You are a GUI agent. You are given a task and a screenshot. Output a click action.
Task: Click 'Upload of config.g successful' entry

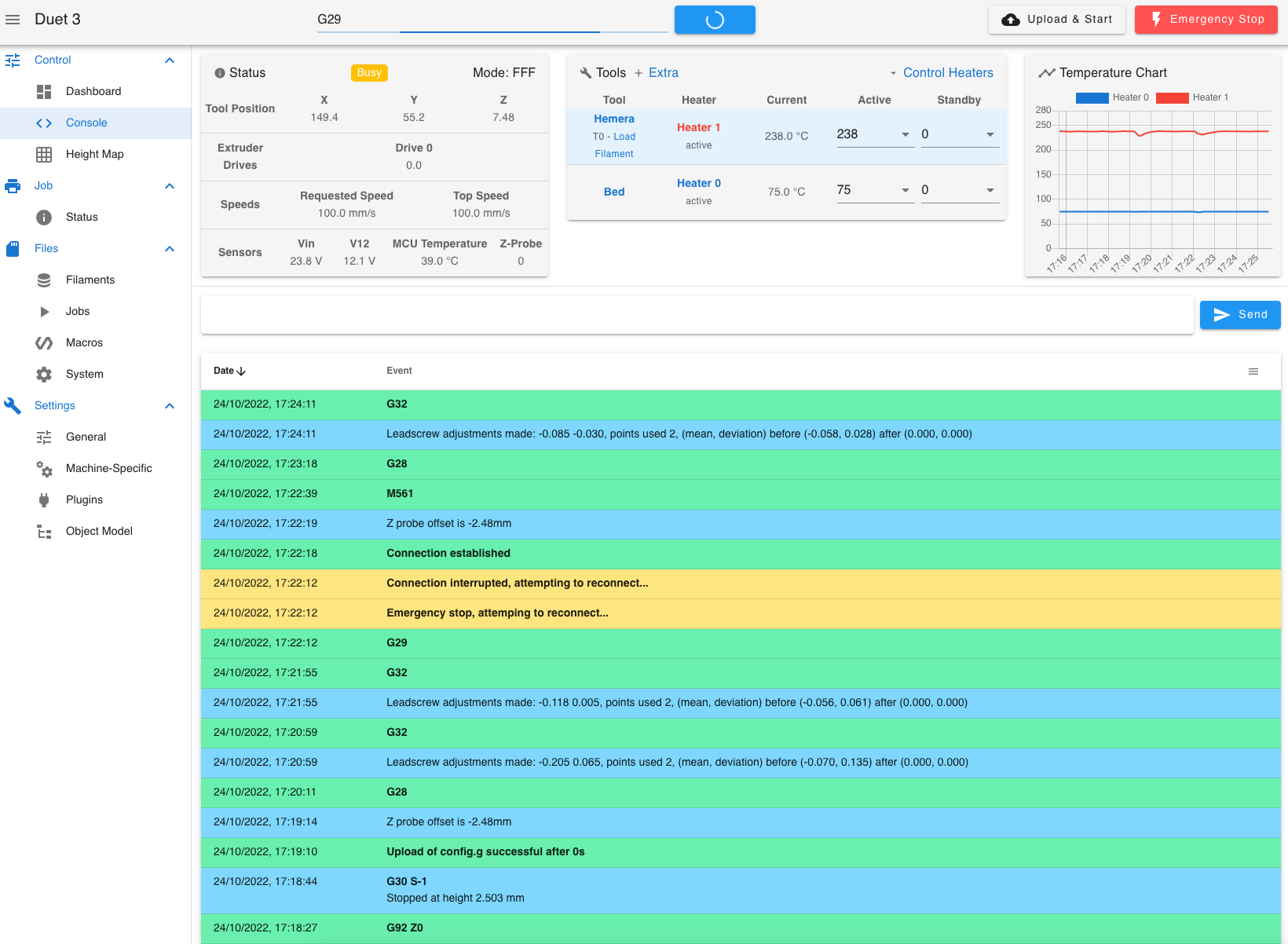741,852
